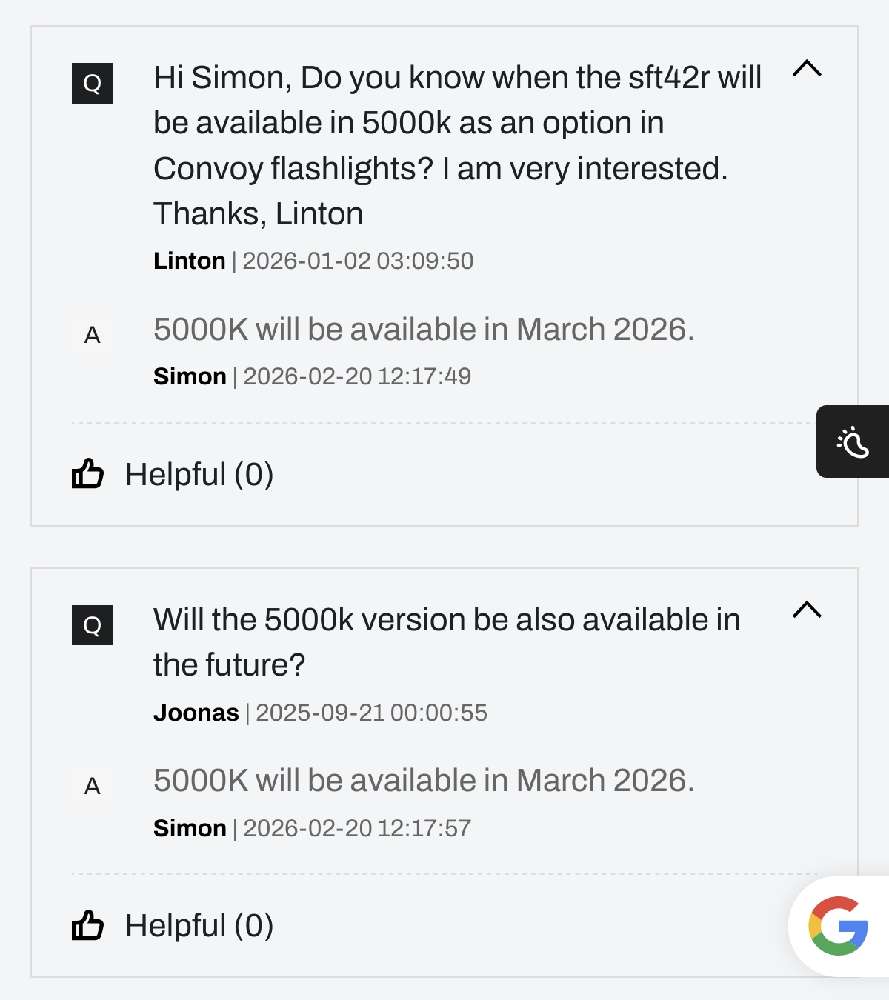Click the A icon for Joonas's answer
Viewport: 889px width, 1000px height.
point(92,786)
